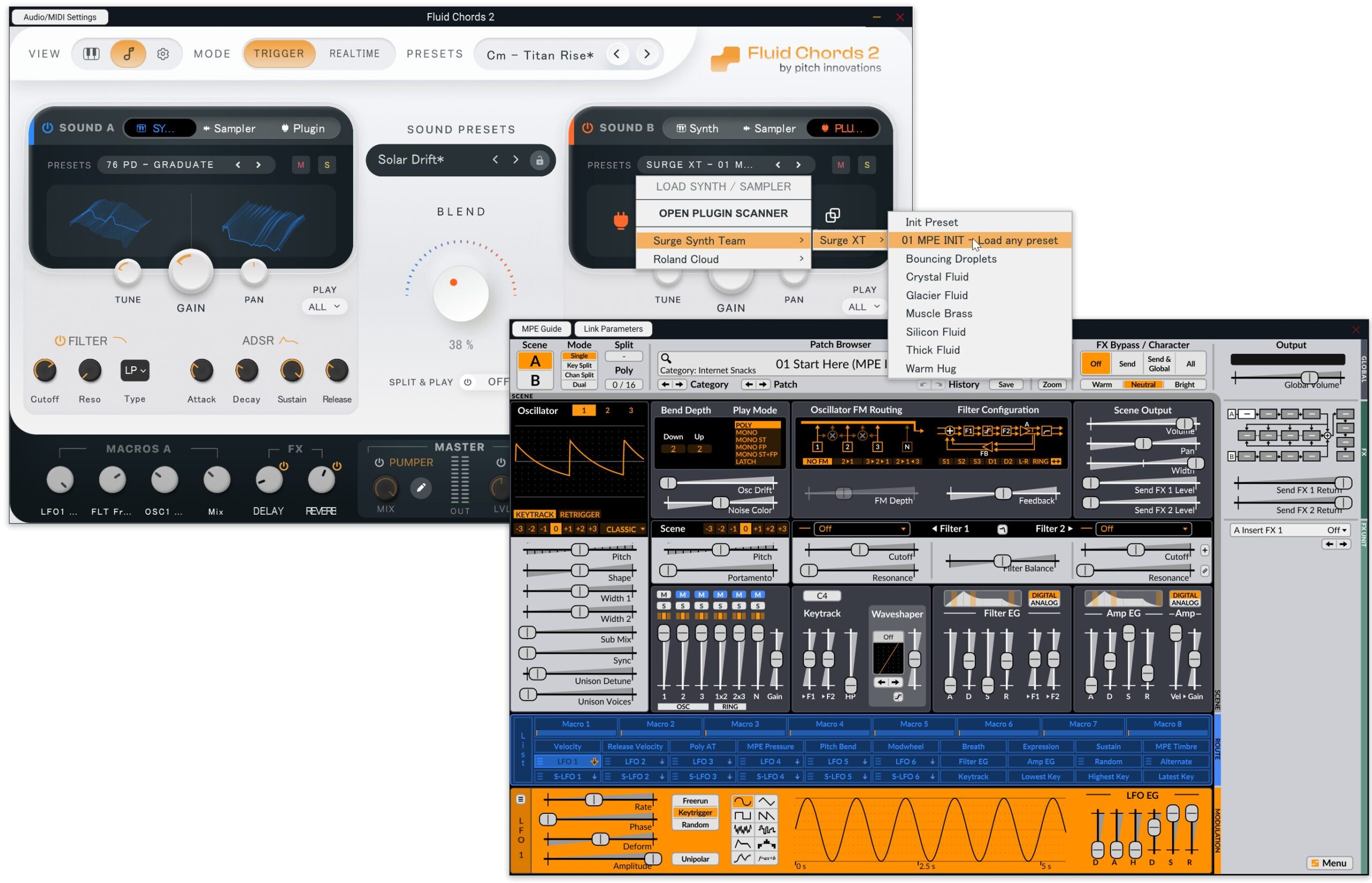Switch mode to REALTIME

coord(354,54)
